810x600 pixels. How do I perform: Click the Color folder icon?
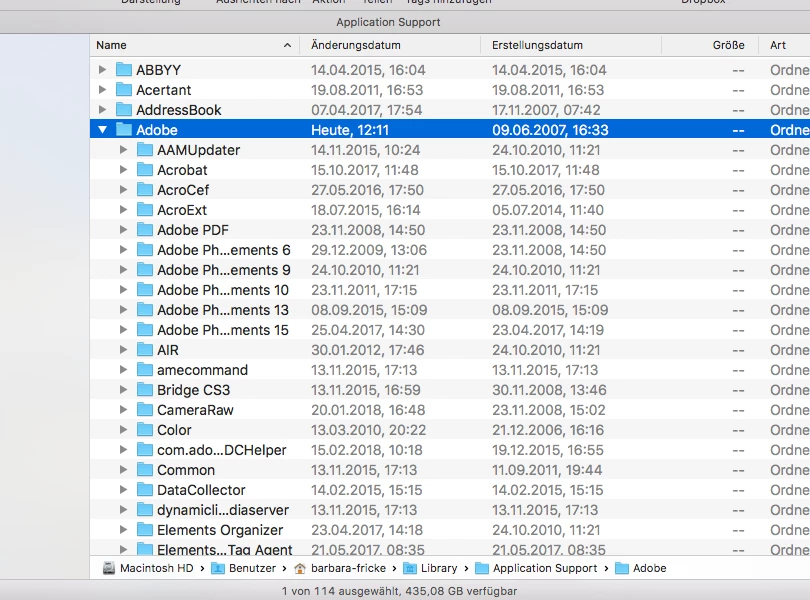(x=145, y=429)
